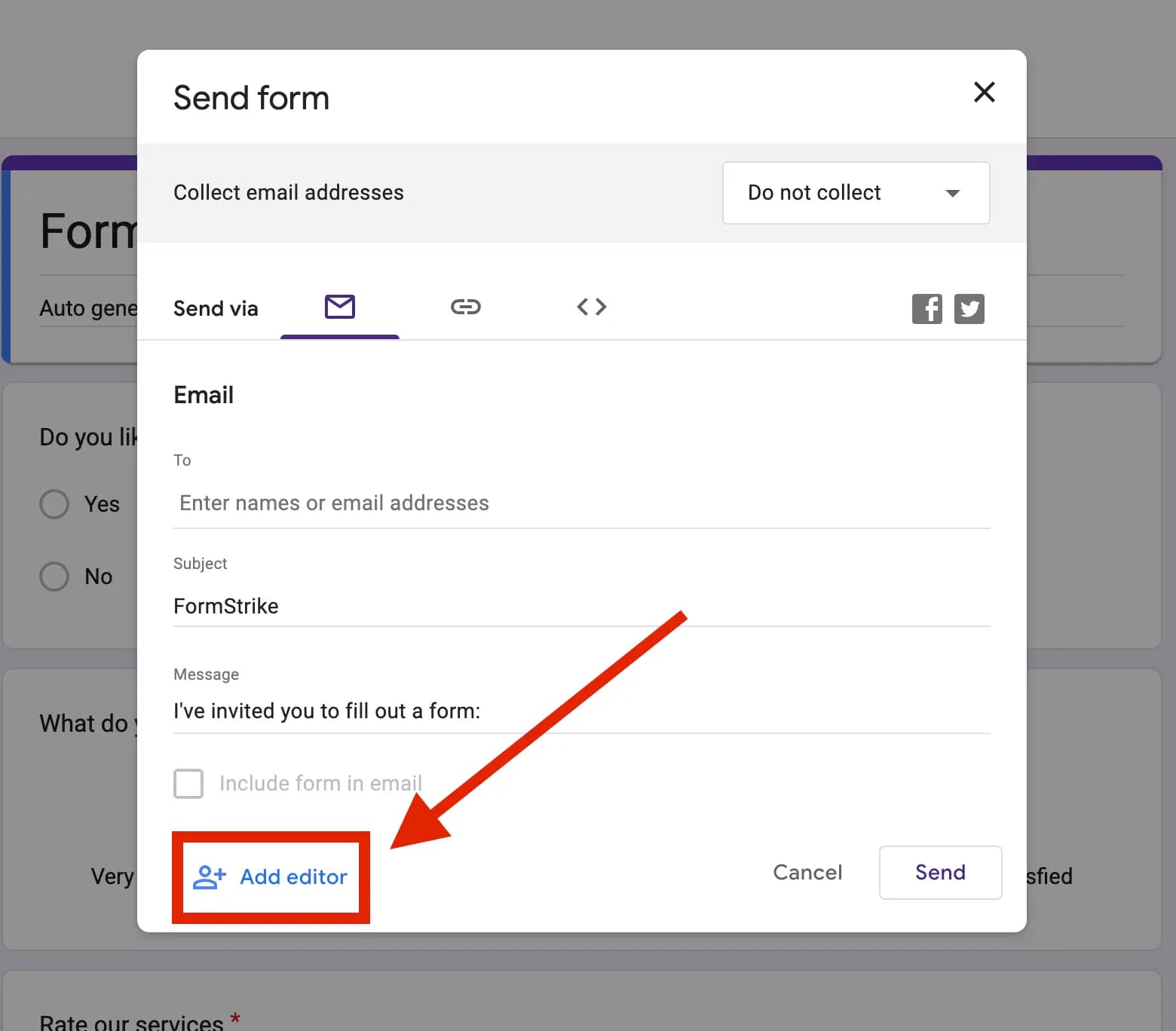Viewport: 1176px width, 1031px height.
Task: Share the form on Twitter
Action: (x=969, y=308)
